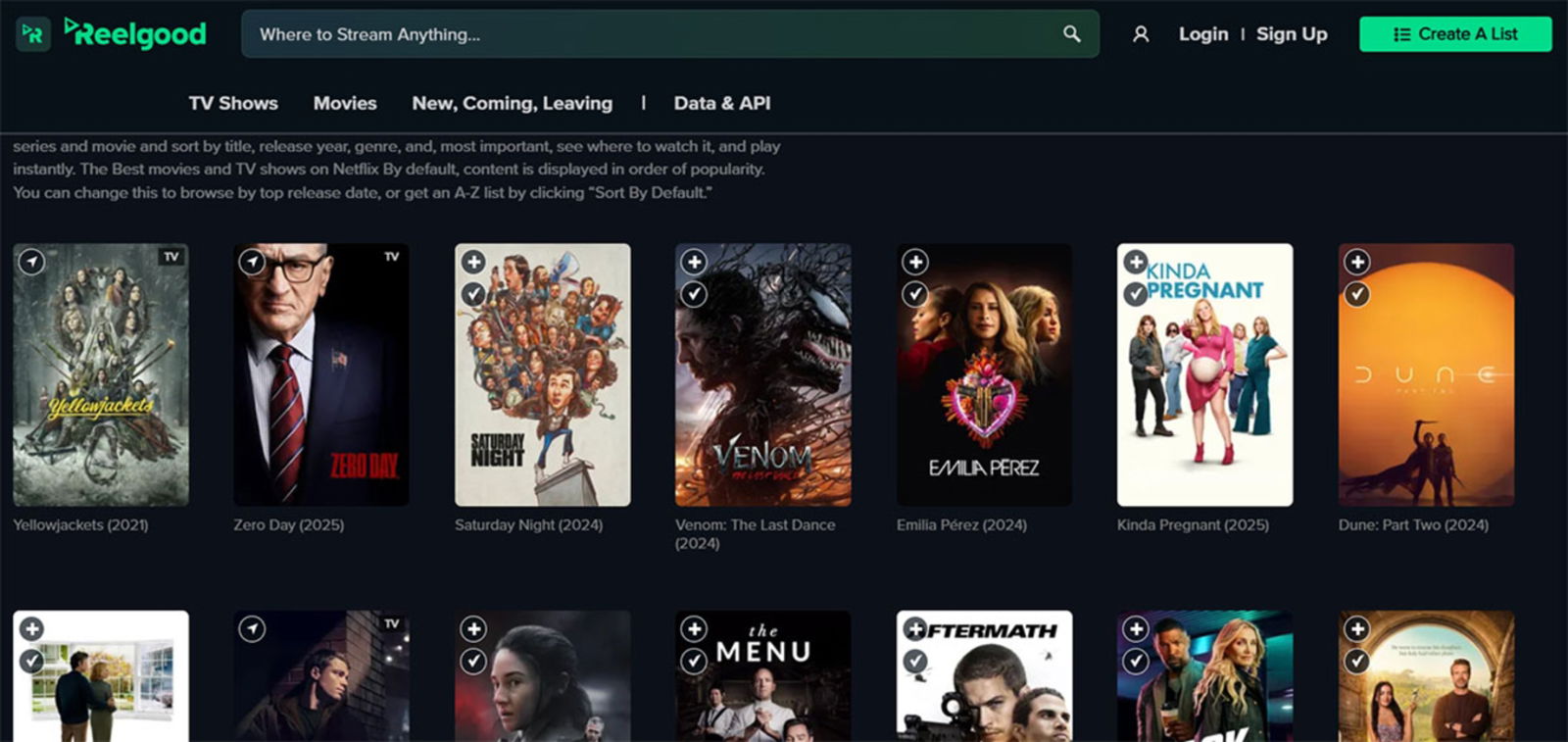Open the Reelgood wordmark home link
The height and width of the screenshot is (742, 1568).
click(135, 33)
